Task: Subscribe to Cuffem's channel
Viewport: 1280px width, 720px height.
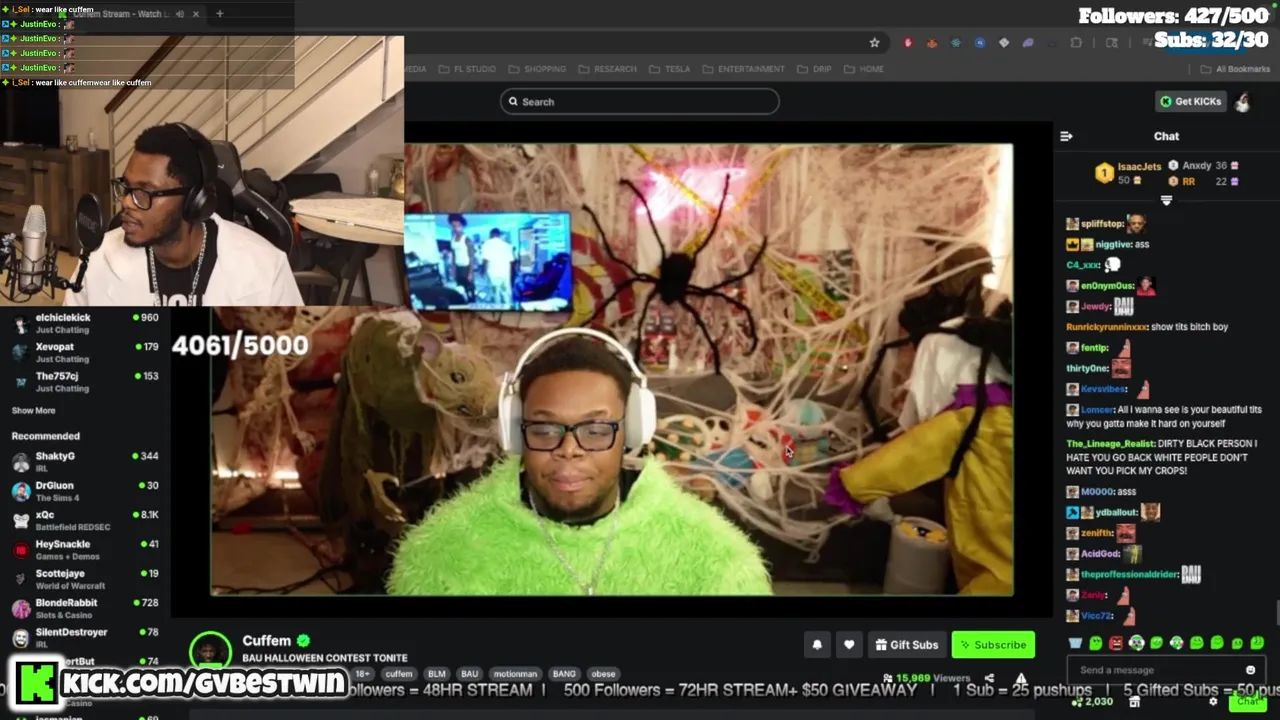Action: [993, 645]
